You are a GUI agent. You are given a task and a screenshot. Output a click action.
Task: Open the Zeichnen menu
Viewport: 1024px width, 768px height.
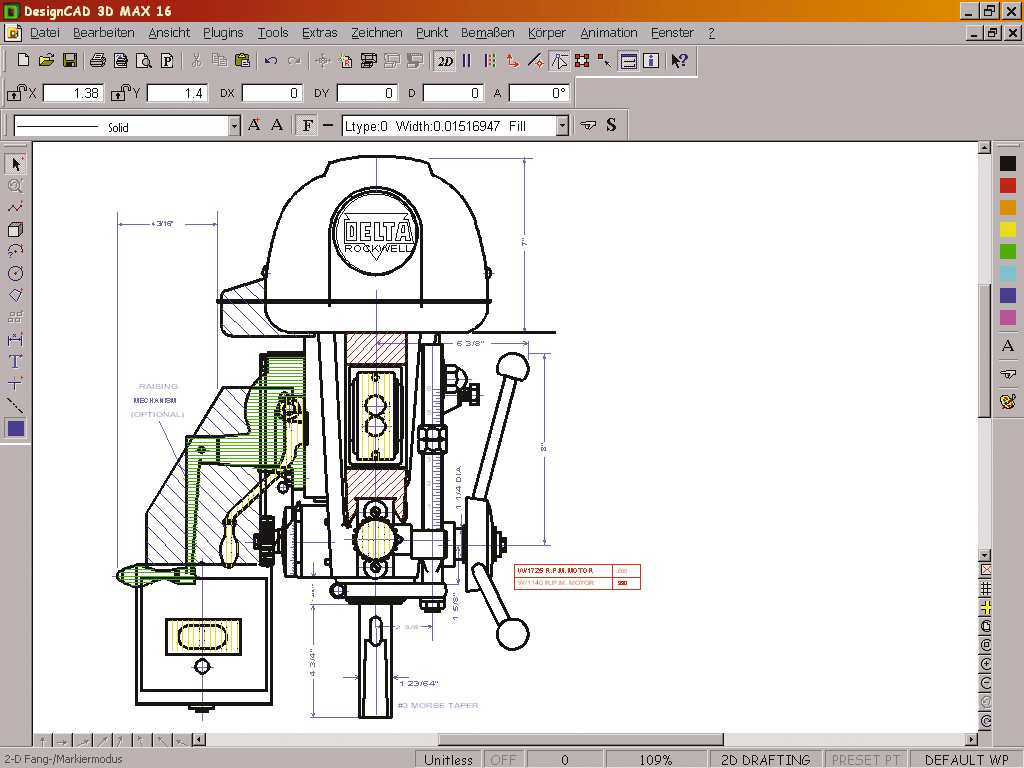click(x=377, y=32)
